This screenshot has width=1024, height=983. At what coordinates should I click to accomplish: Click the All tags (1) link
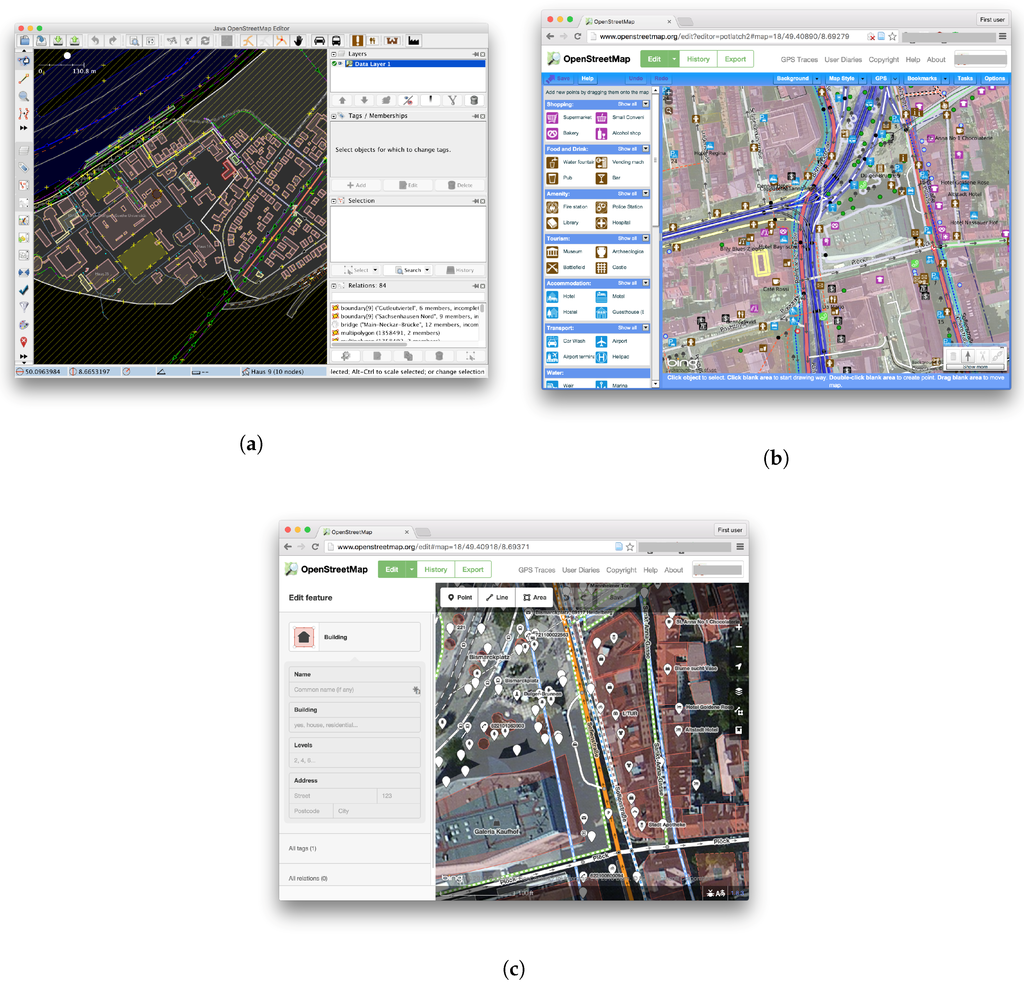pyautogui.click(x=302, y=848)
